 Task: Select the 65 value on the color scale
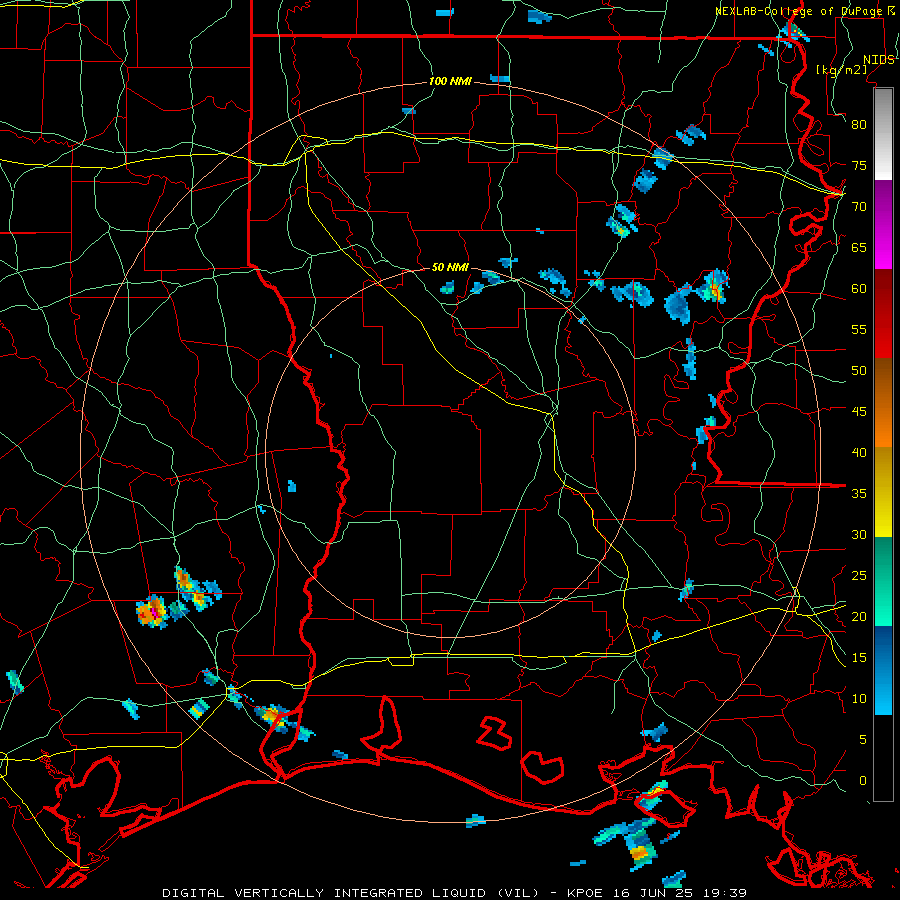[859, 247]
